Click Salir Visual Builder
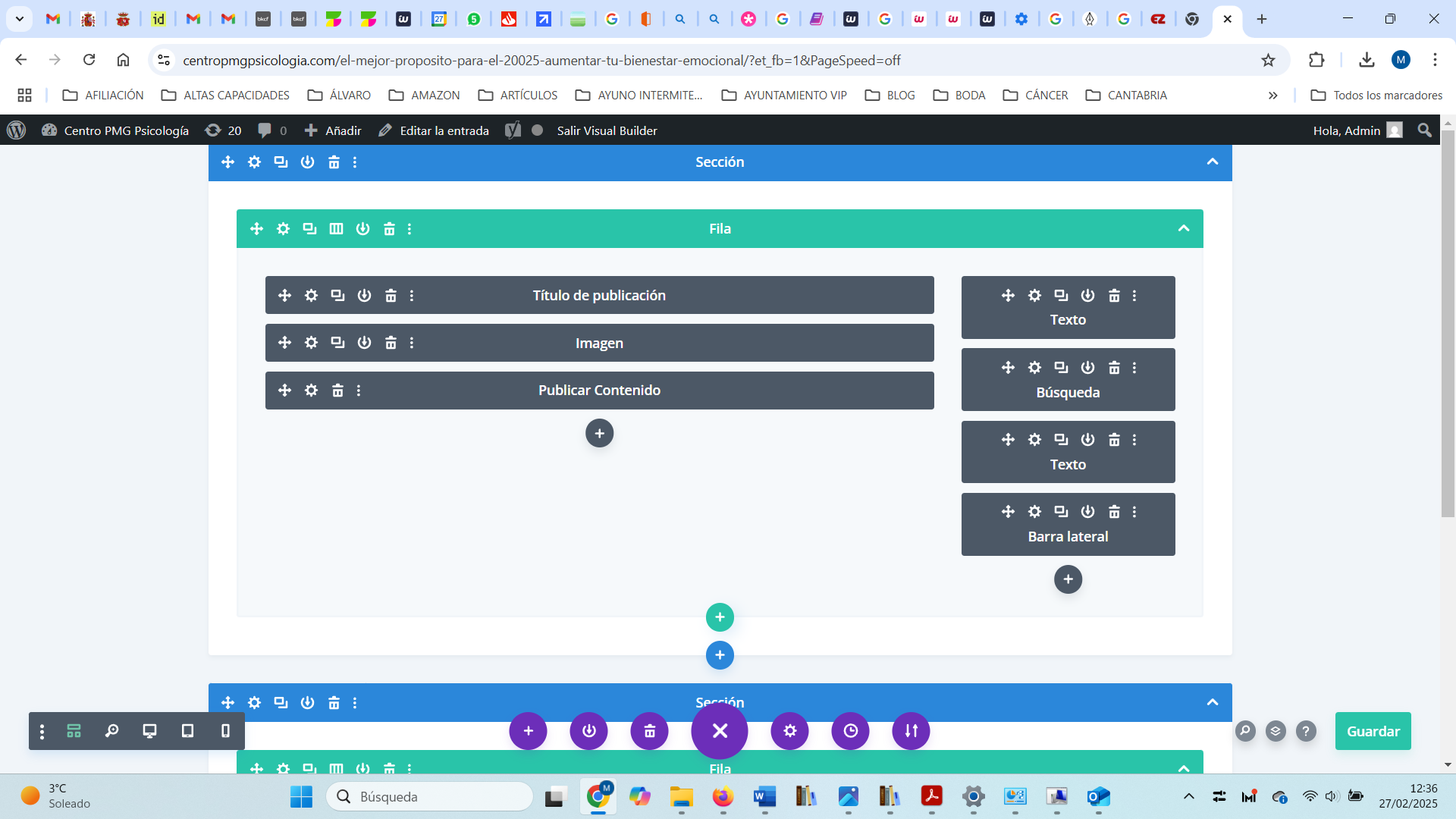Image resolution: width=1456 pixels, height=819 pixels. 607,130
